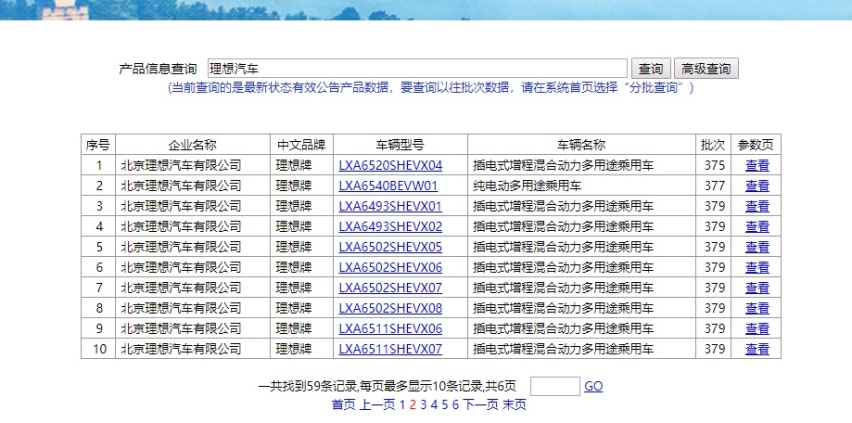
Task: Click the 一共找到59条记录 summary text
Action: 387,387
